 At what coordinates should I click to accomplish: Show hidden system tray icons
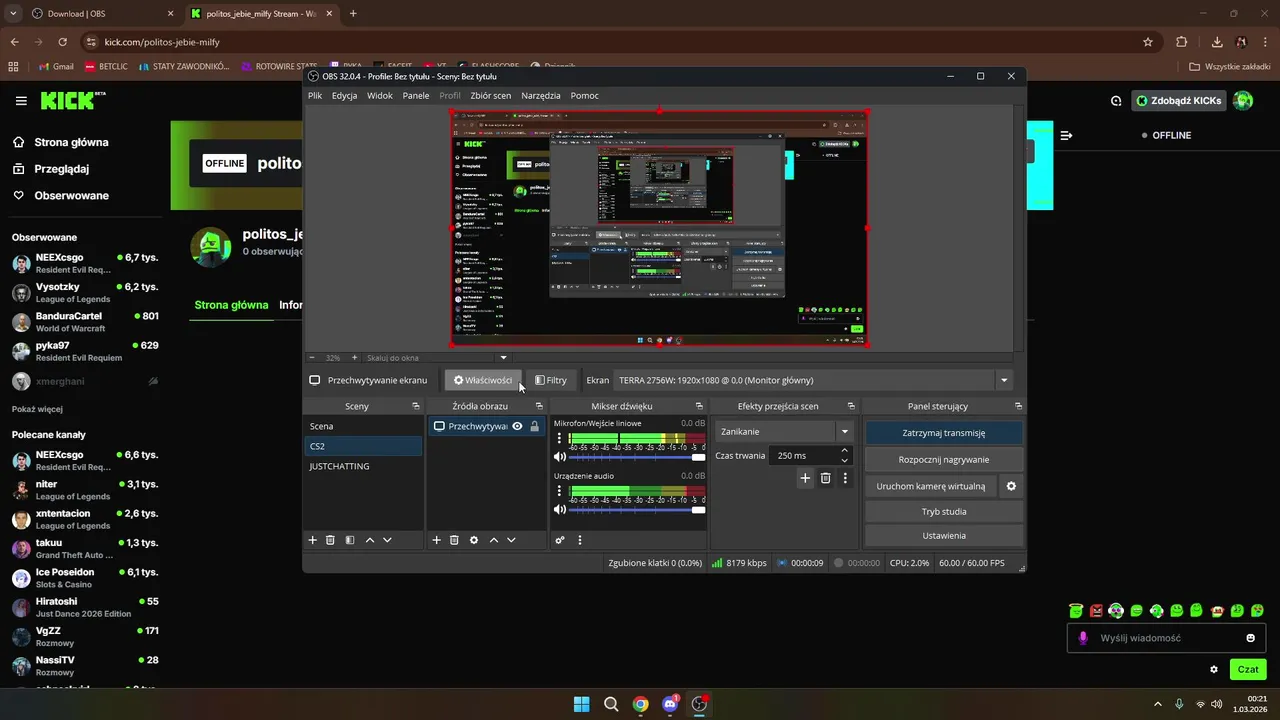pyautogui.click(x=1158, y=704)
